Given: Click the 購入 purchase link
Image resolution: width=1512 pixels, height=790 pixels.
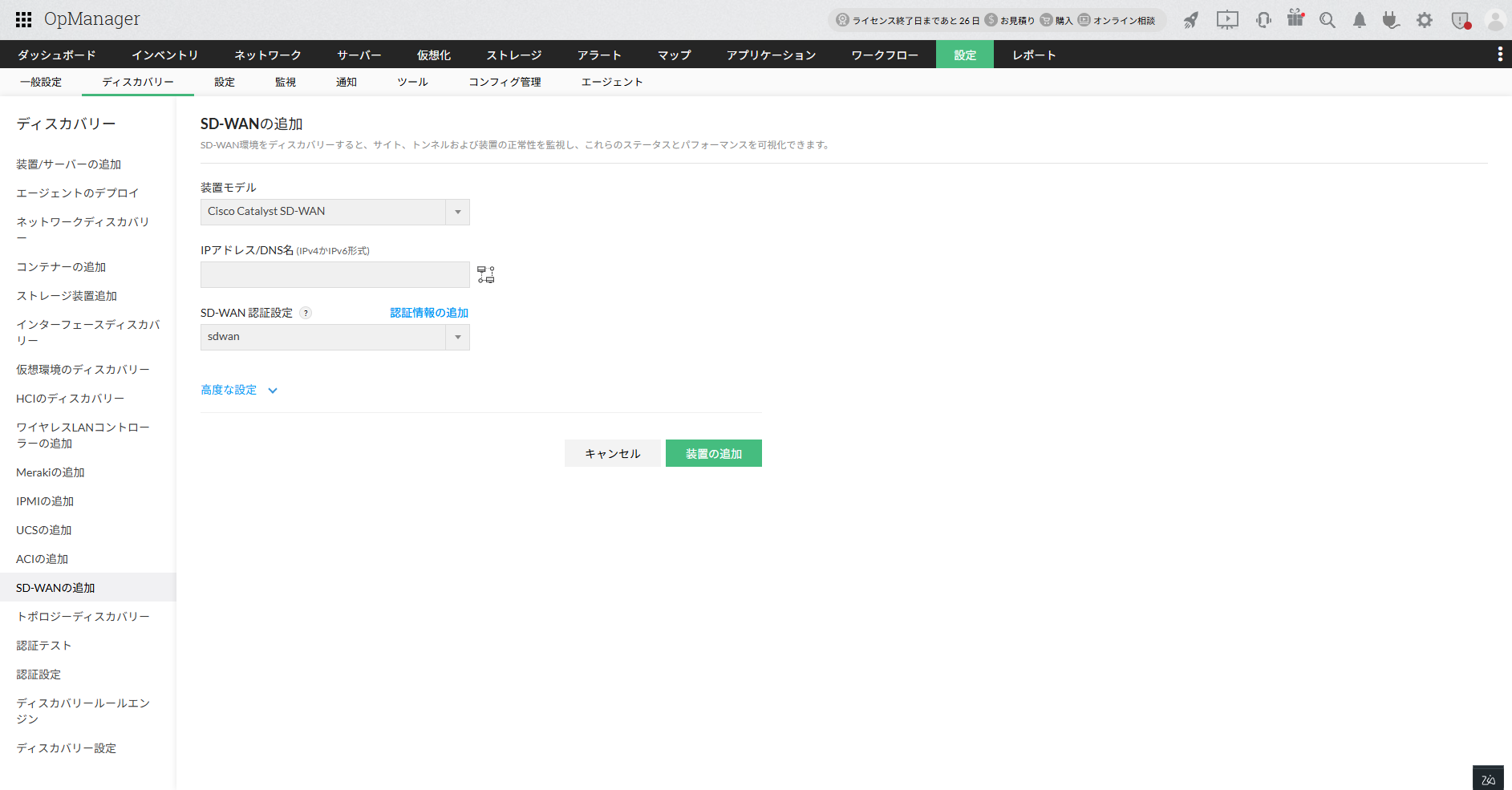Looking at the screenshot, I should pyautogui.click(x=1056, y=20).
